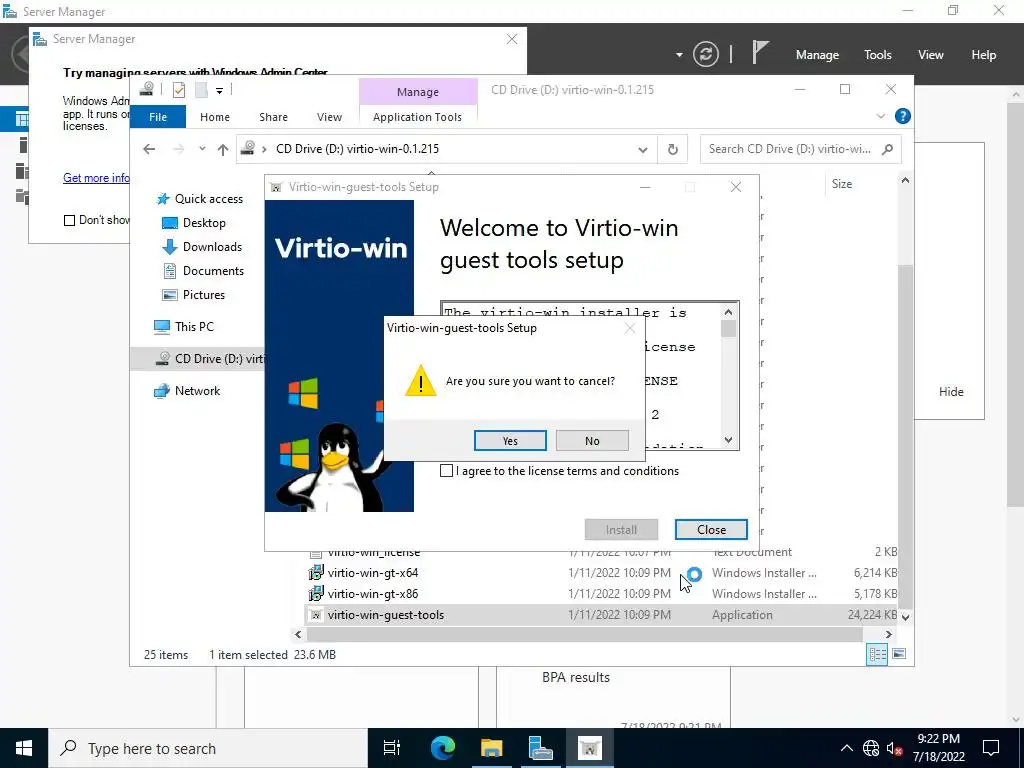Open File Explorer from taskbar
Viewport: 1024px width, 768px height.
coord(492,748)
